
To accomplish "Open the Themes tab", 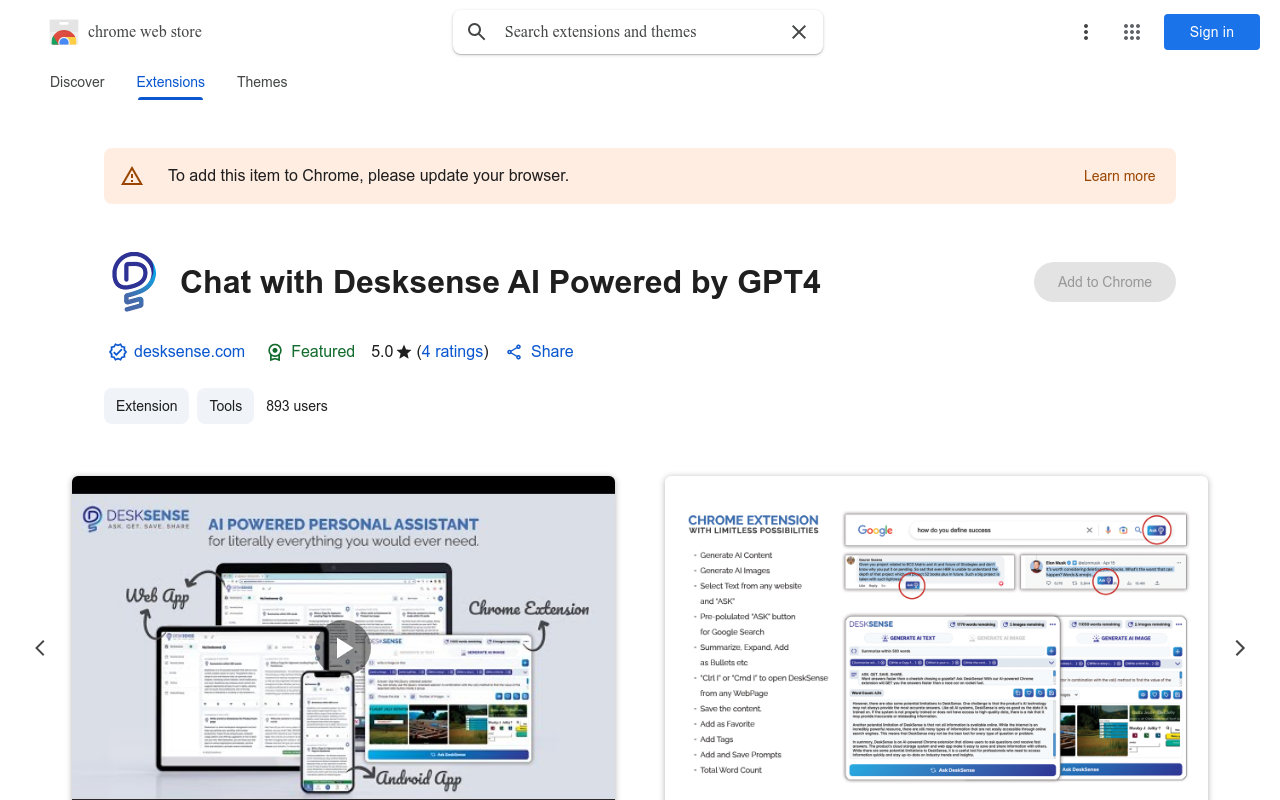I will [262, 82].
